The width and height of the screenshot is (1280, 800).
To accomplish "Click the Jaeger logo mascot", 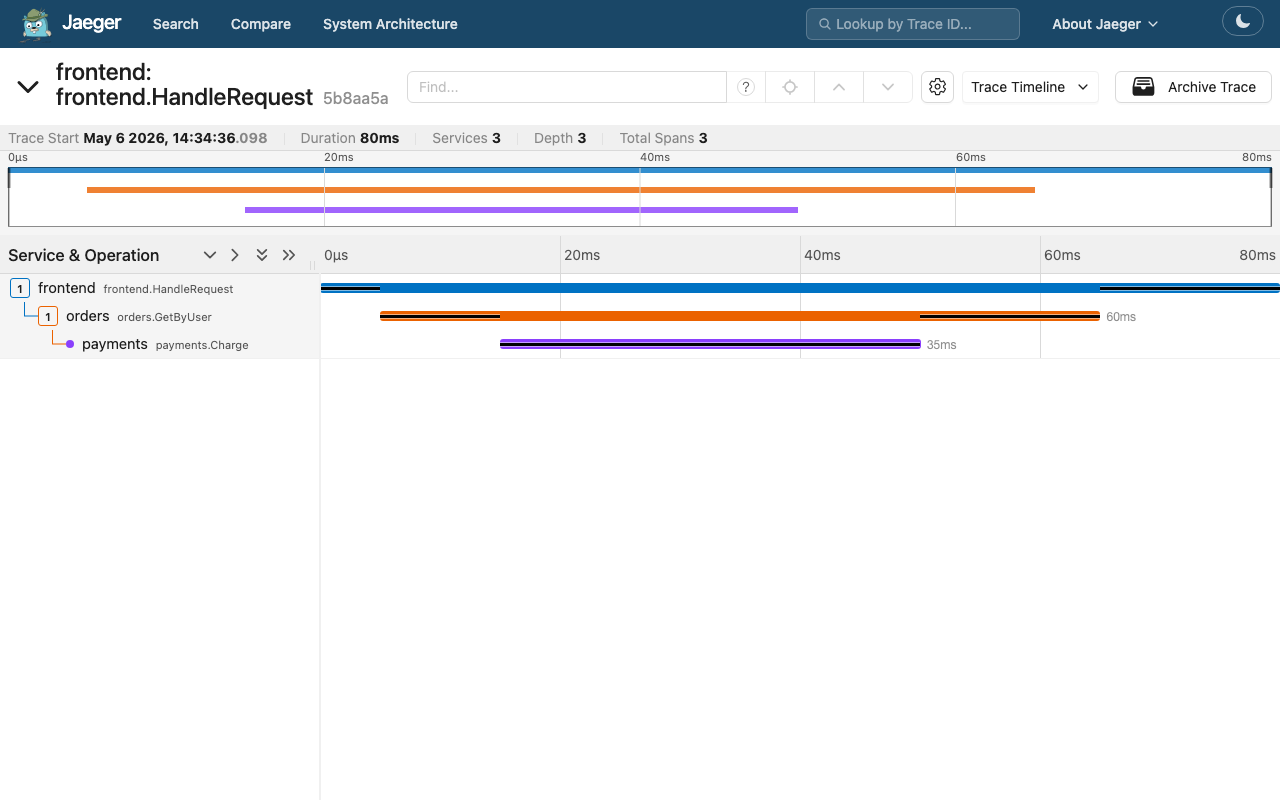I will [37, 24].
